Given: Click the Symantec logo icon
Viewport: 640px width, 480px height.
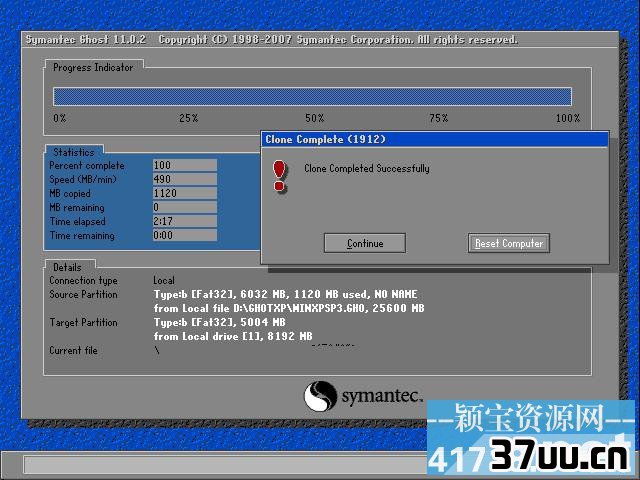Looking at the screenshot, I should (320, 396).
